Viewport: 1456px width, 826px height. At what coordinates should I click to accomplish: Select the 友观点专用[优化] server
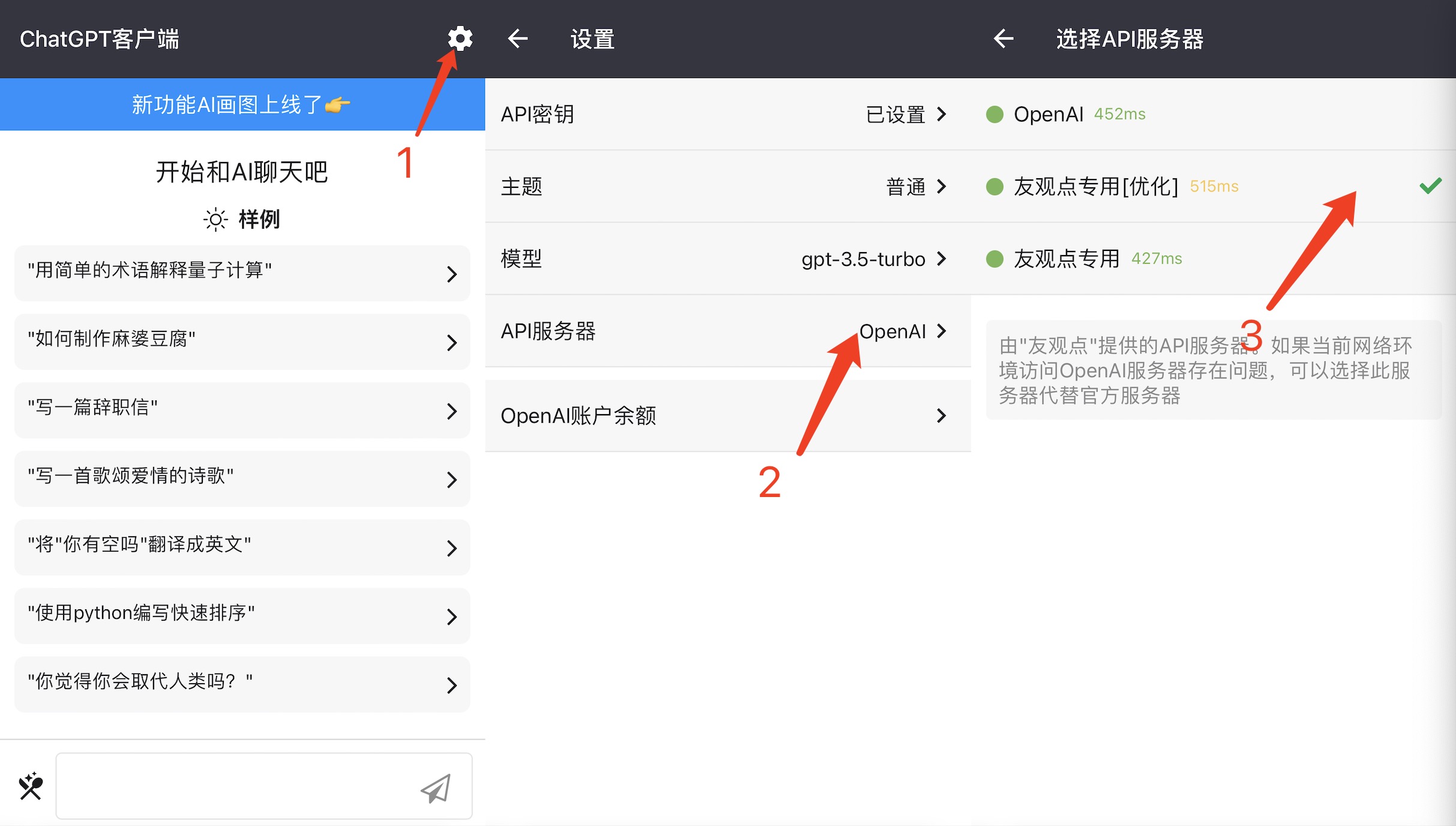pos(1214,187)
